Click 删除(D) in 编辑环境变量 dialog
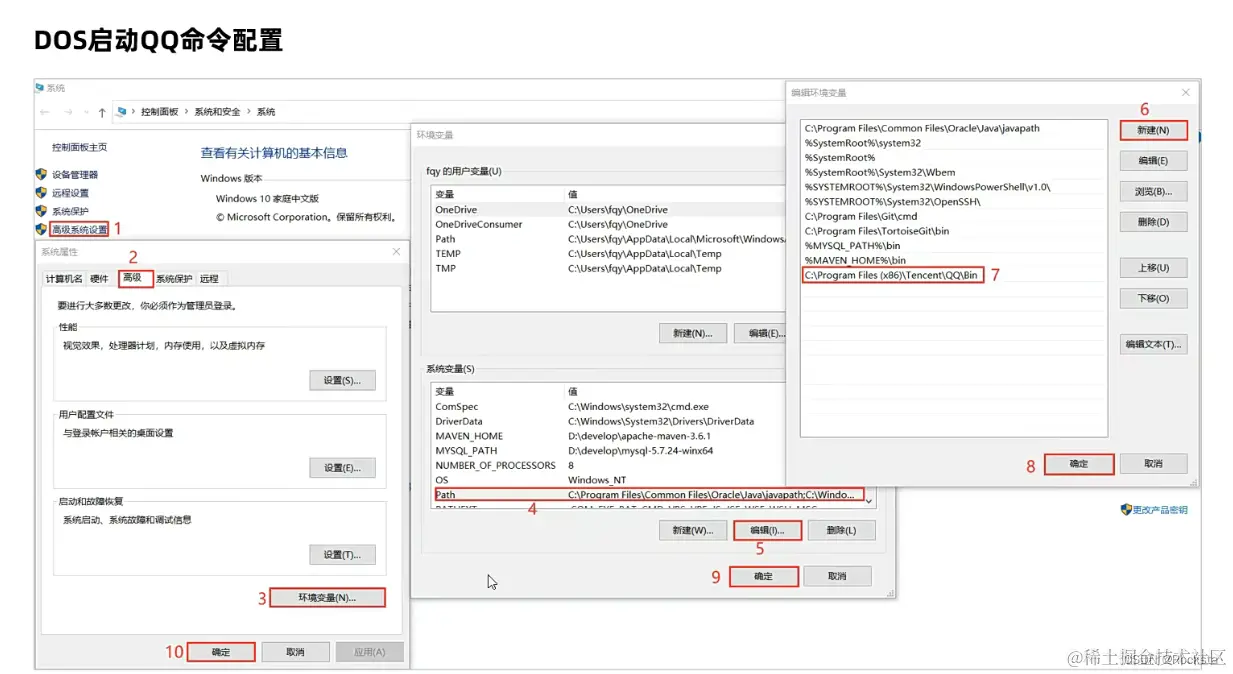The image size is (1233, 674). click(x=1153, y=221)
